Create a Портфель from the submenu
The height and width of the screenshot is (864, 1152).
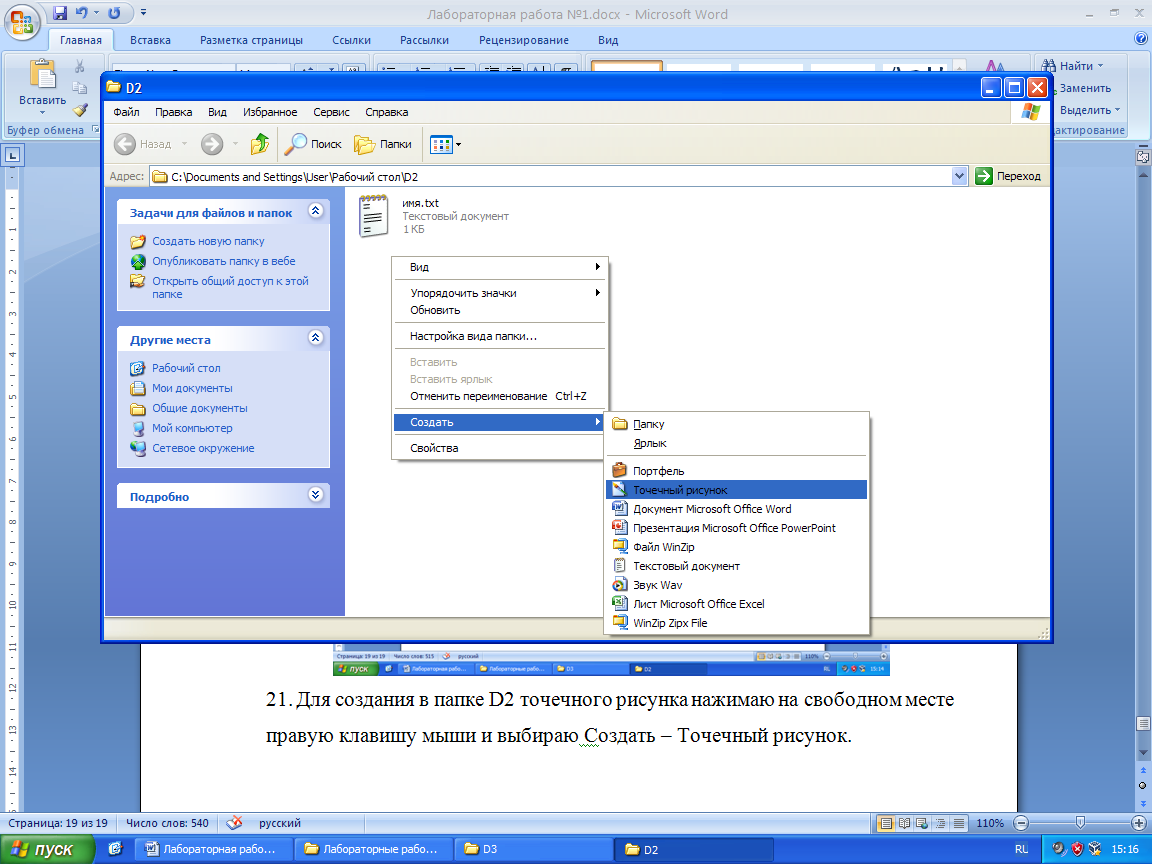[x=736, y=471]
